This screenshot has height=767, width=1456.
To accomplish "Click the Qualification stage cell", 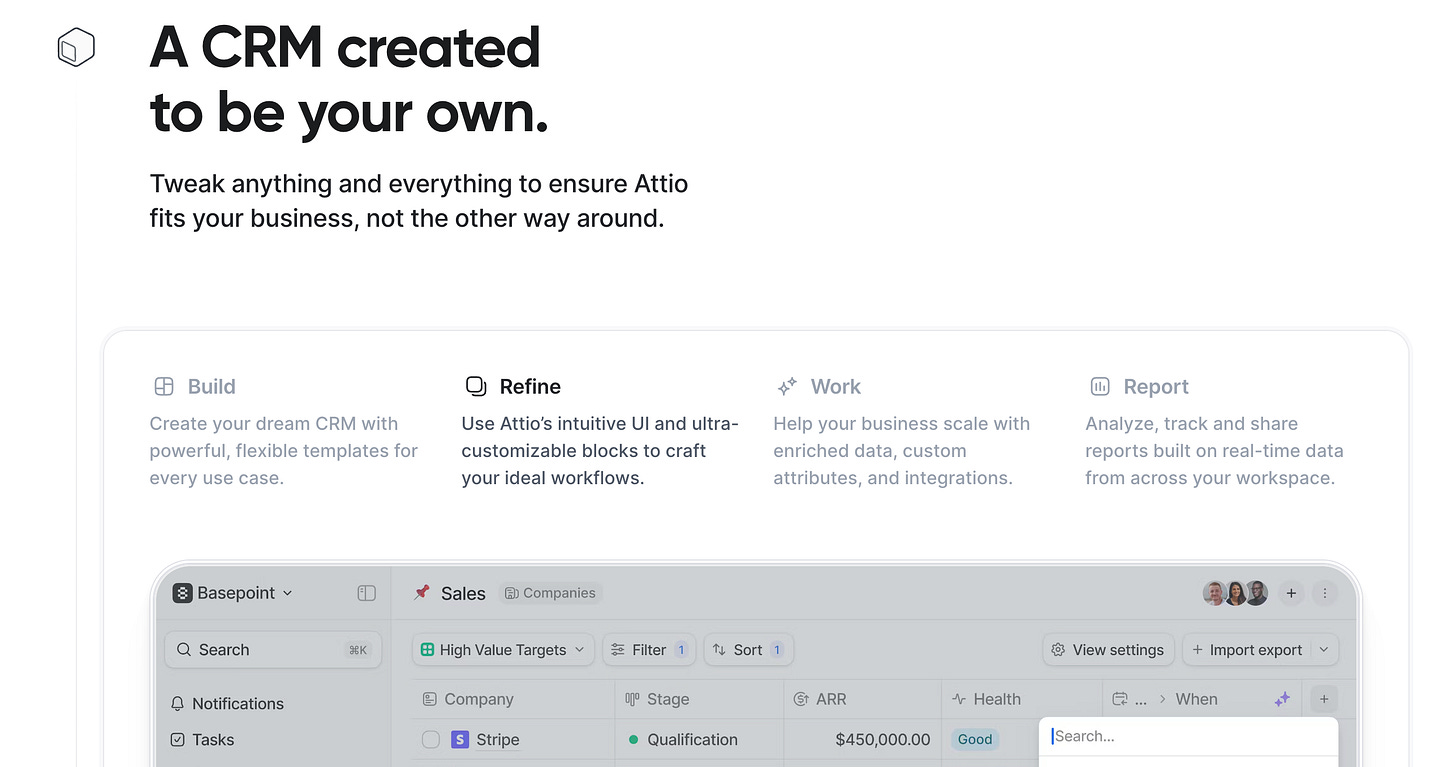I will 699,740.
